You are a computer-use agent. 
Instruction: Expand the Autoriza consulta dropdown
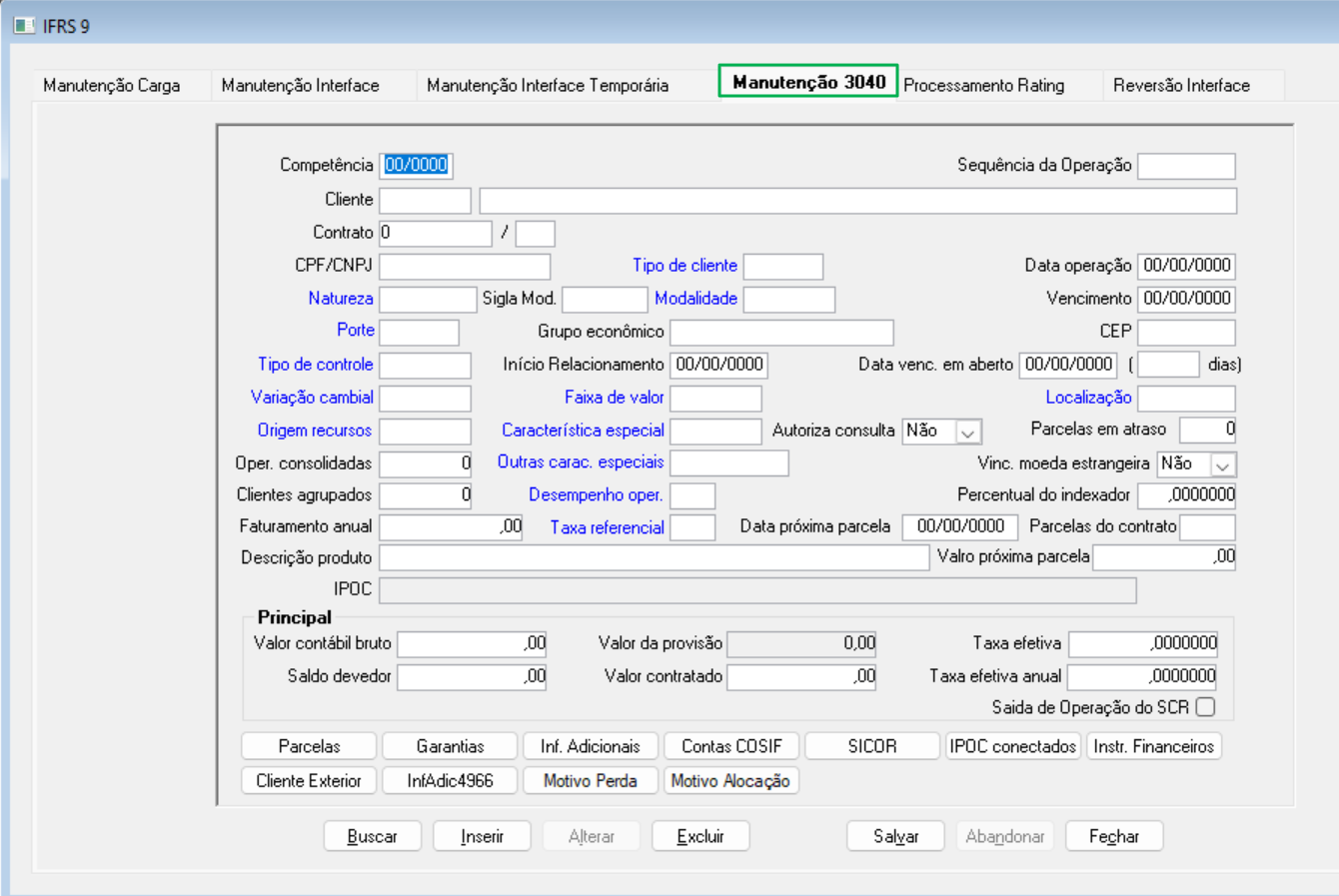tap(967, 432)
